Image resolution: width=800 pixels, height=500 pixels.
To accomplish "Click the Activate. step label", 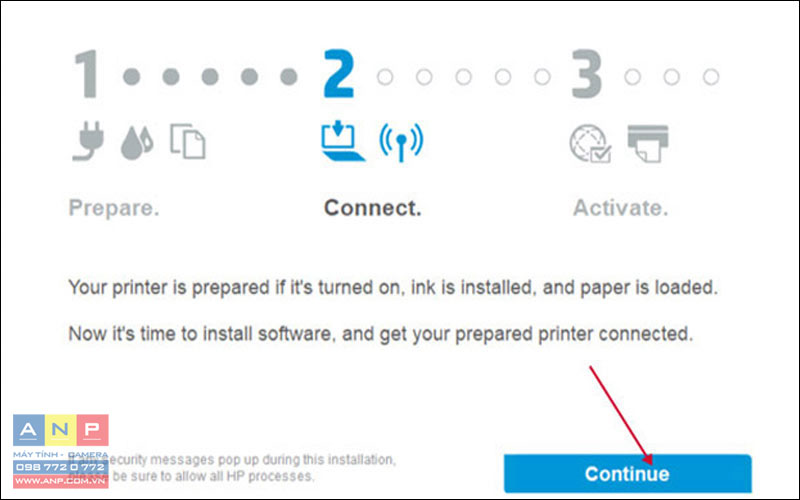I will click(620, 208).
